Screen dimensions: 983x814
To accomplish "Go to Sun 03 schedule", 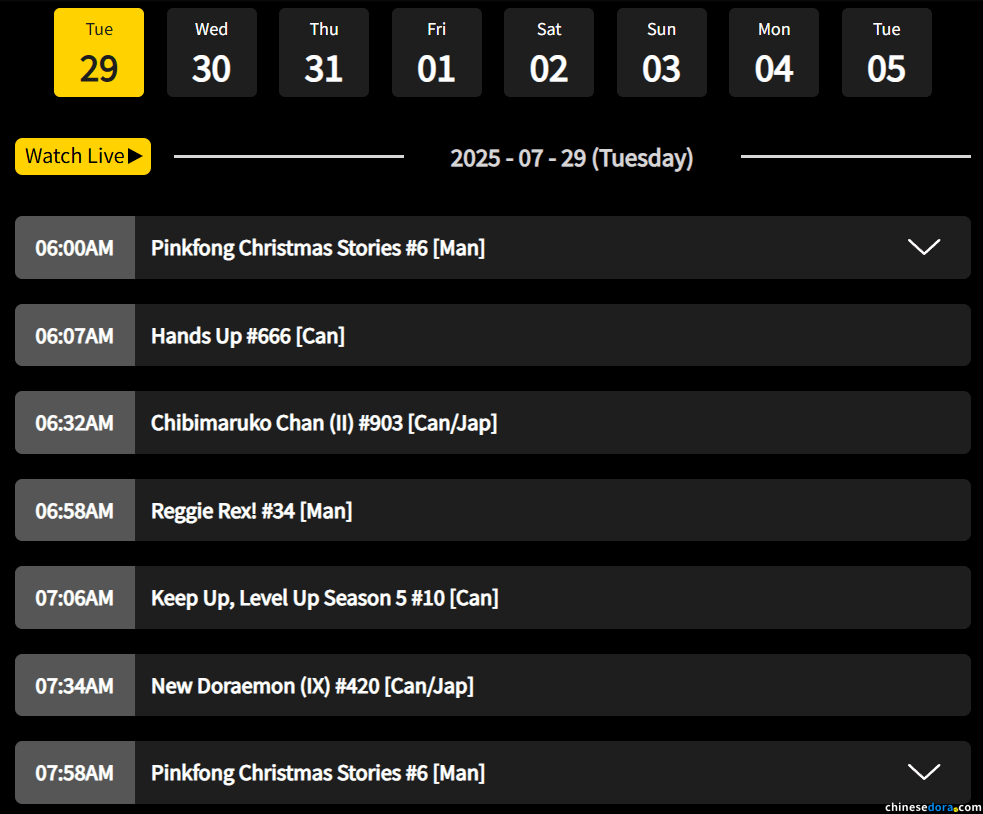I will tap(661, 53).
